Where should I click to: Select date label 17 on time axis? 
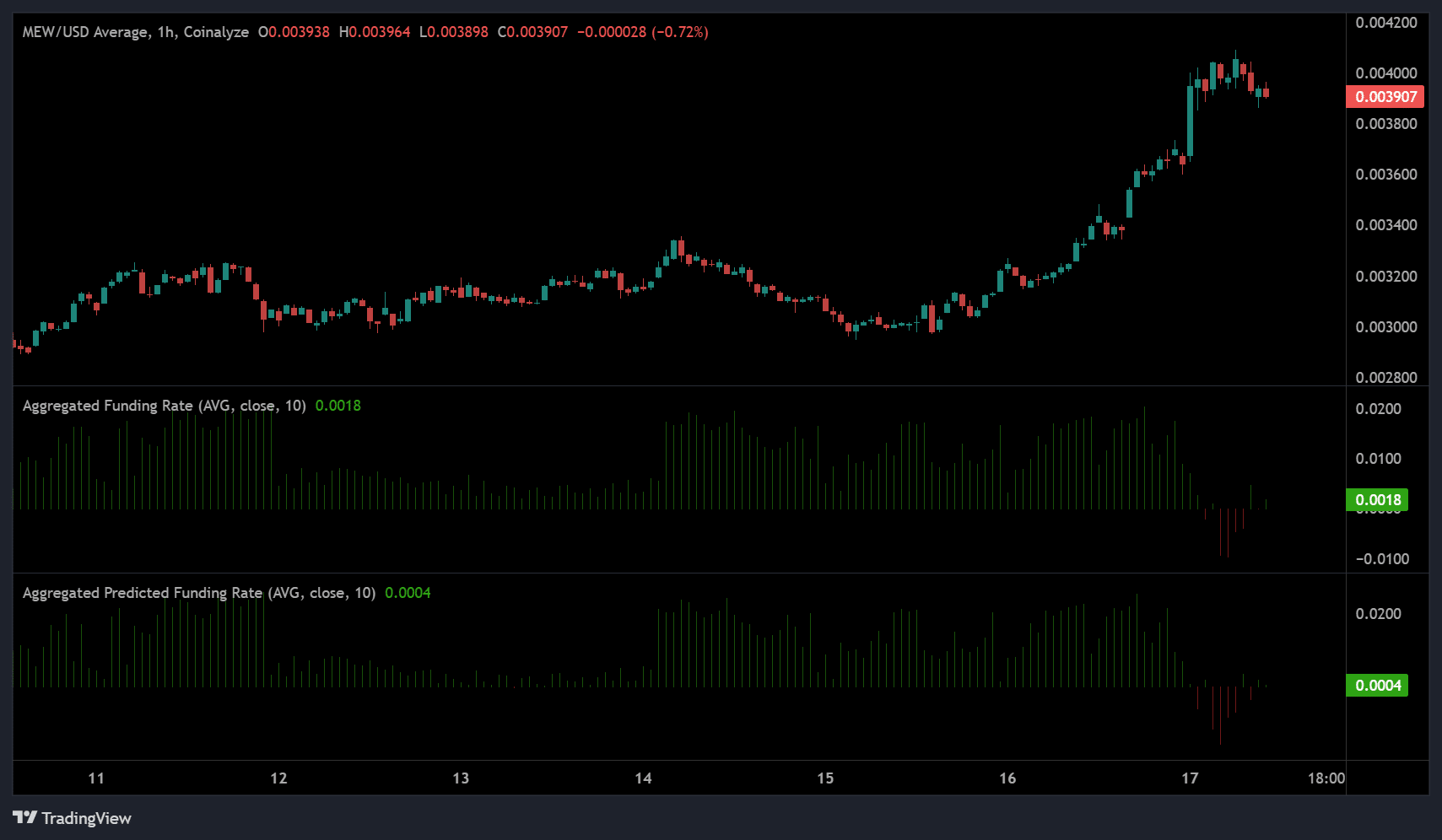[x=1190, y=778]
